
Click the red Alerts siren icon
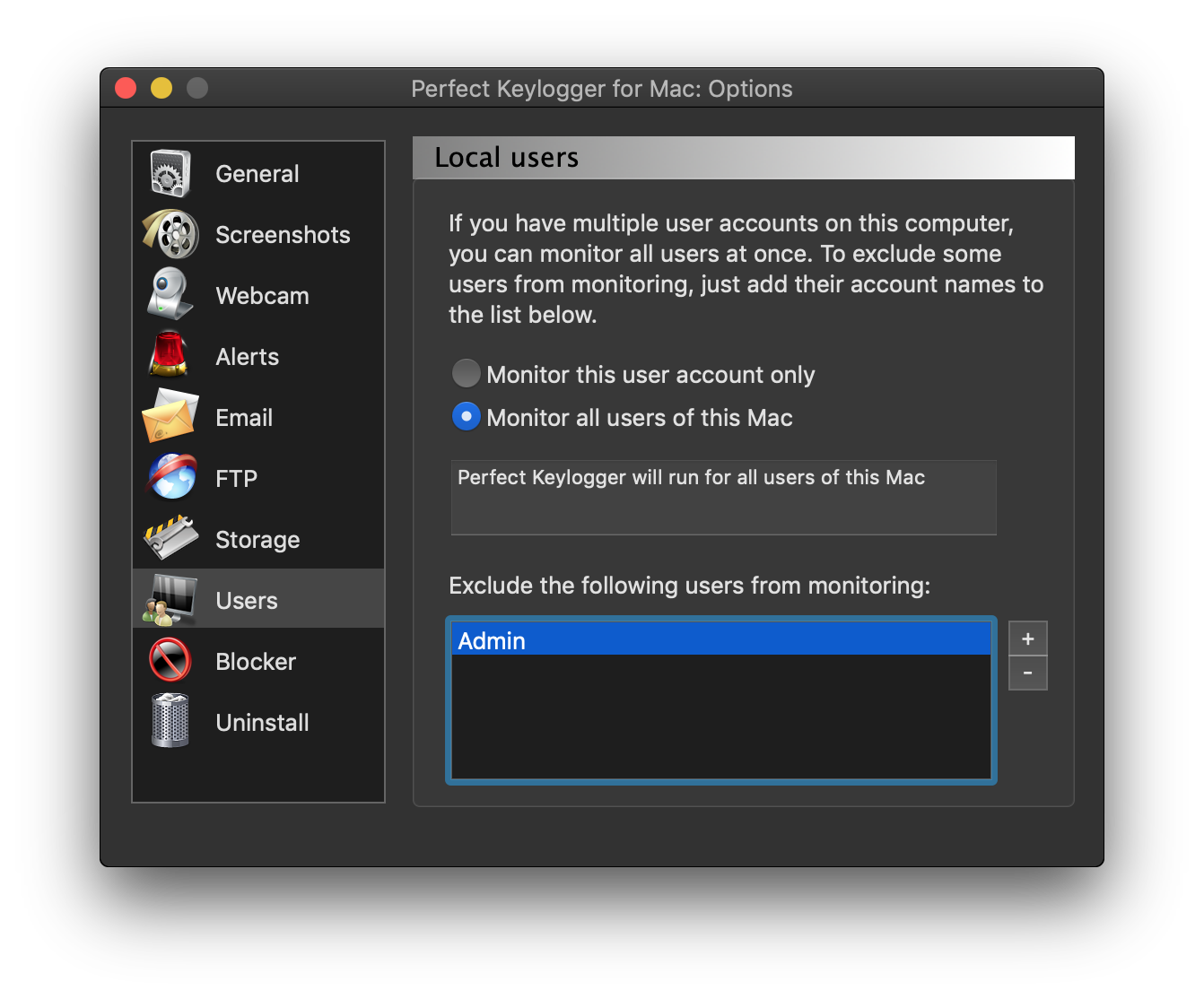pyautogui.click(x=170, y=355)
